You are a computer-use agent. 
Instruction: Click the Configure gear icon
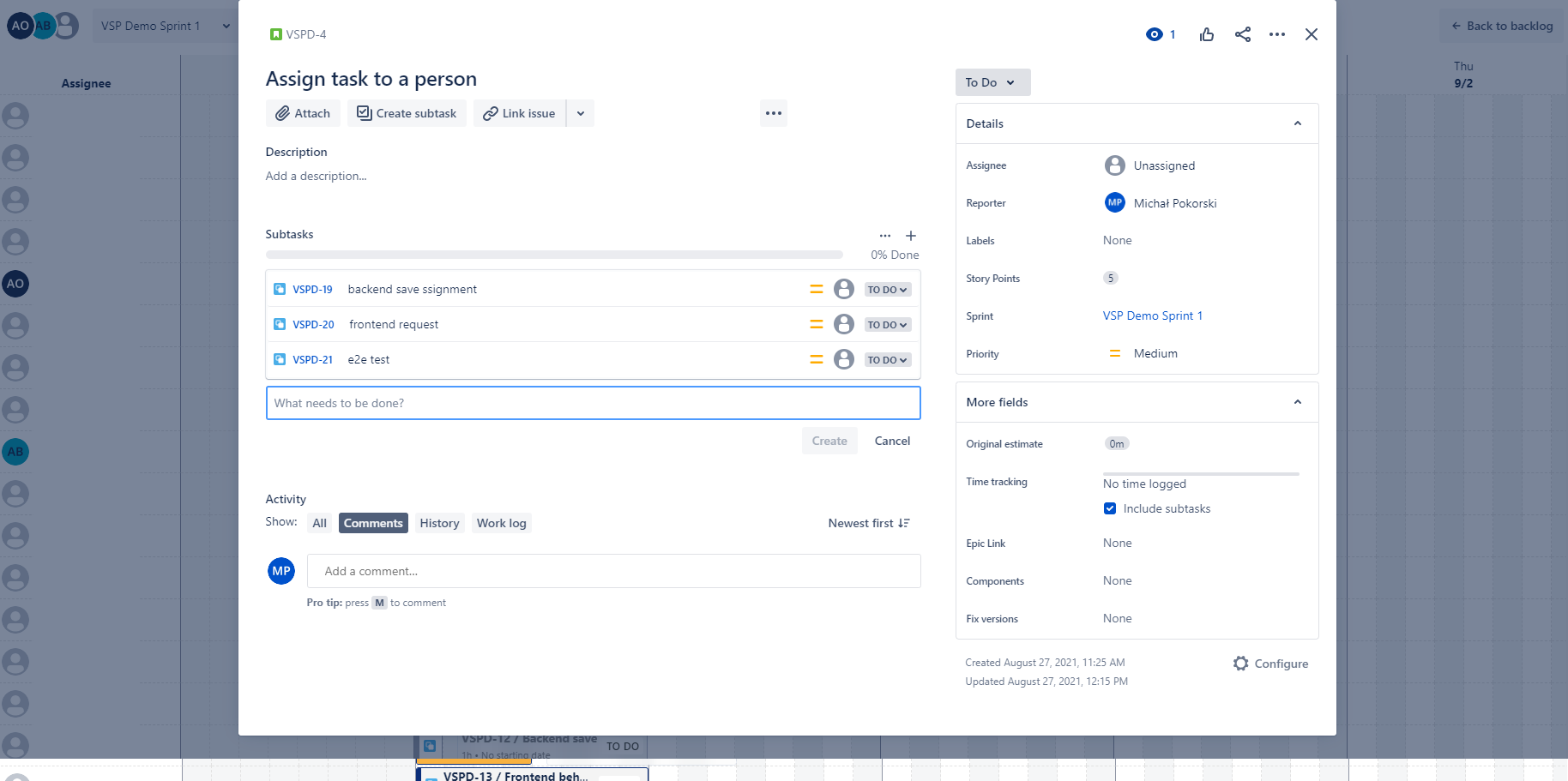click(1241, 664)
